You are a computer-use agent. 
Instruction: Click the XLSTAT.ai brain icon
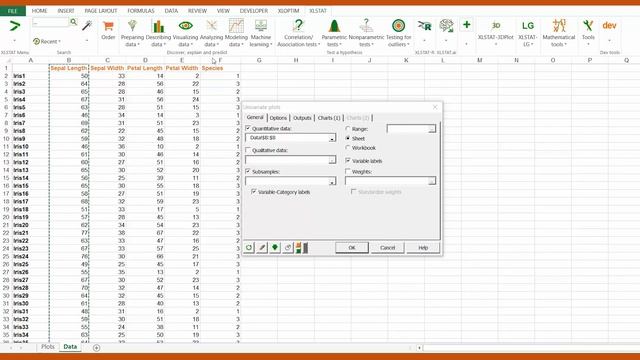coord(446,26)
